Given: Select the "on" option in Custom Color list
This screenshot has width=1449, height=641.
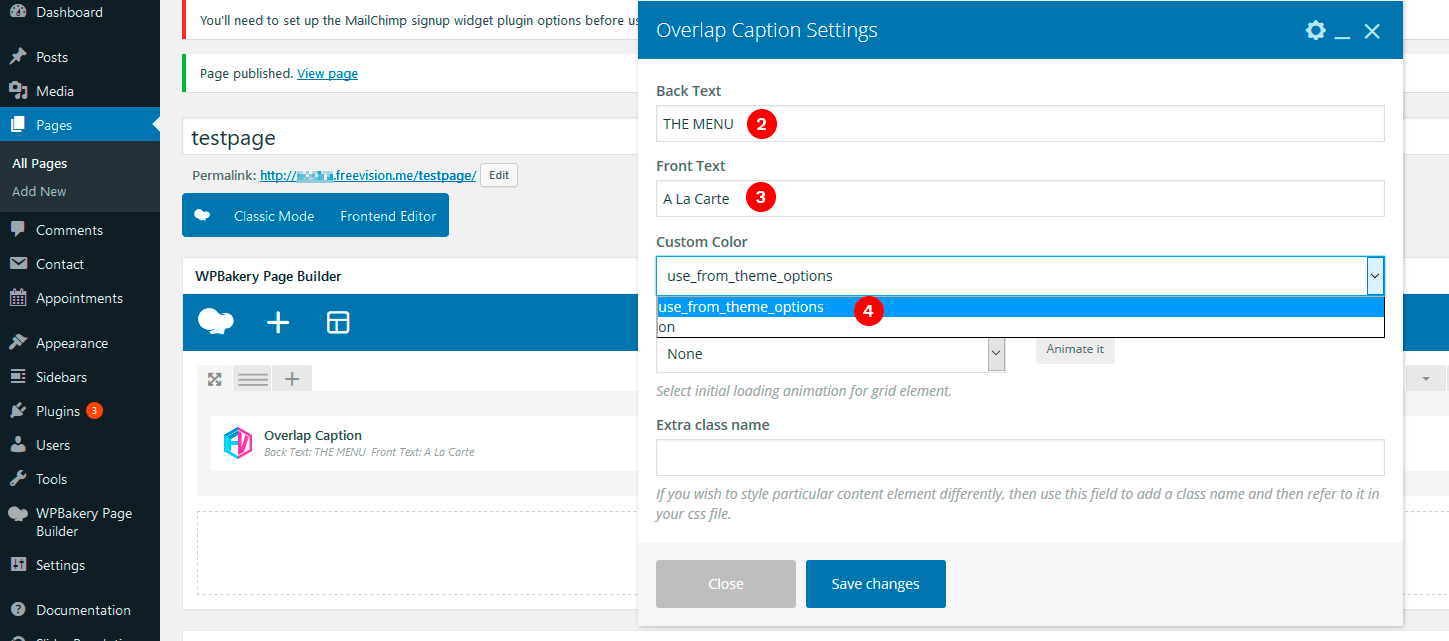Looking at the screenshot, I should pos(667,327).
